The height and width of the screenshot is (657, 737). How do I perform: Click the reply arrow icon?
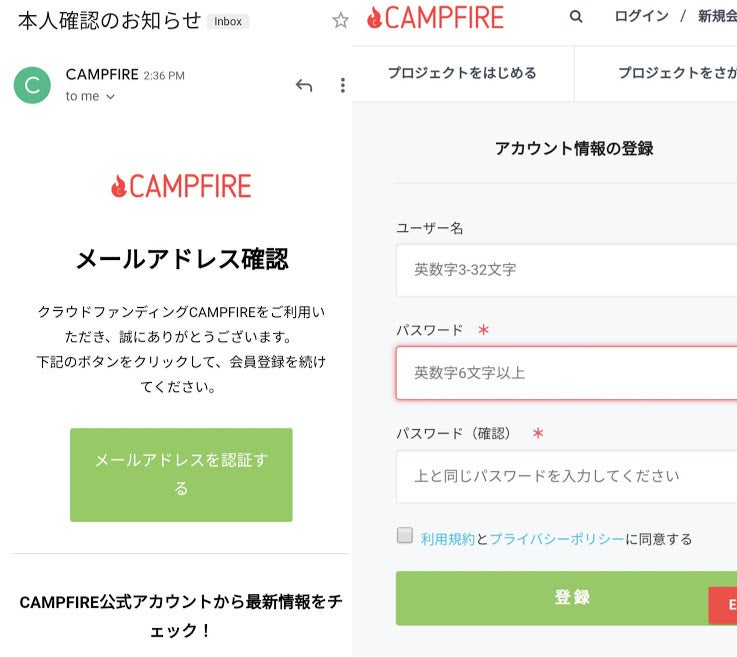(304, 86)
